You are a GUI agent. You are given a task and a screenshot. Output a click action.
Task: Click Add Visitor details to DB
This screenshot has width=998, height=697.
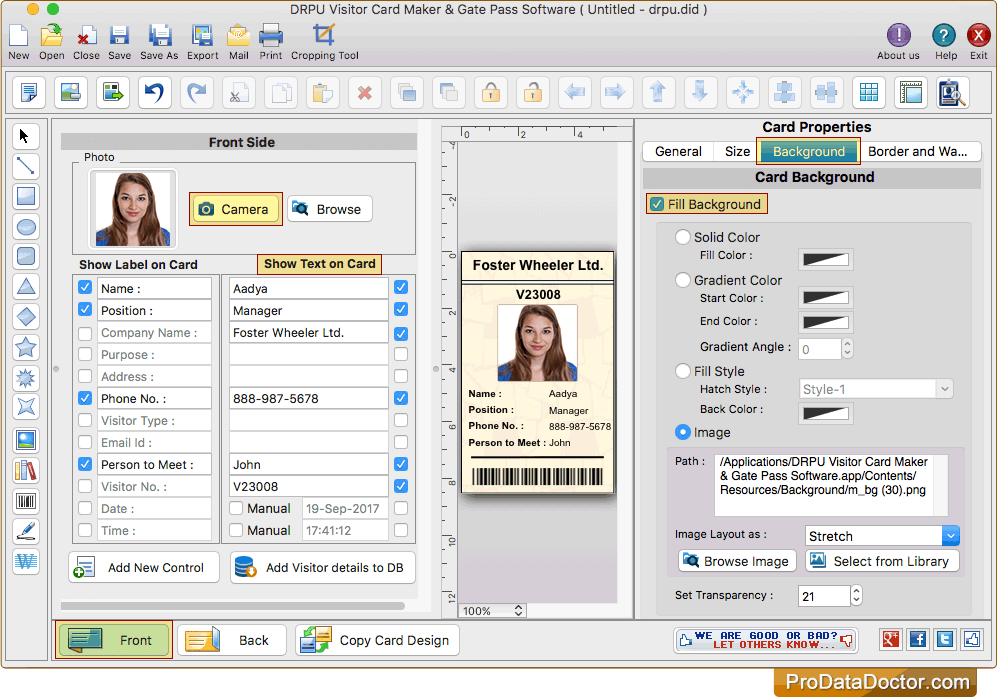coord(323,568)
